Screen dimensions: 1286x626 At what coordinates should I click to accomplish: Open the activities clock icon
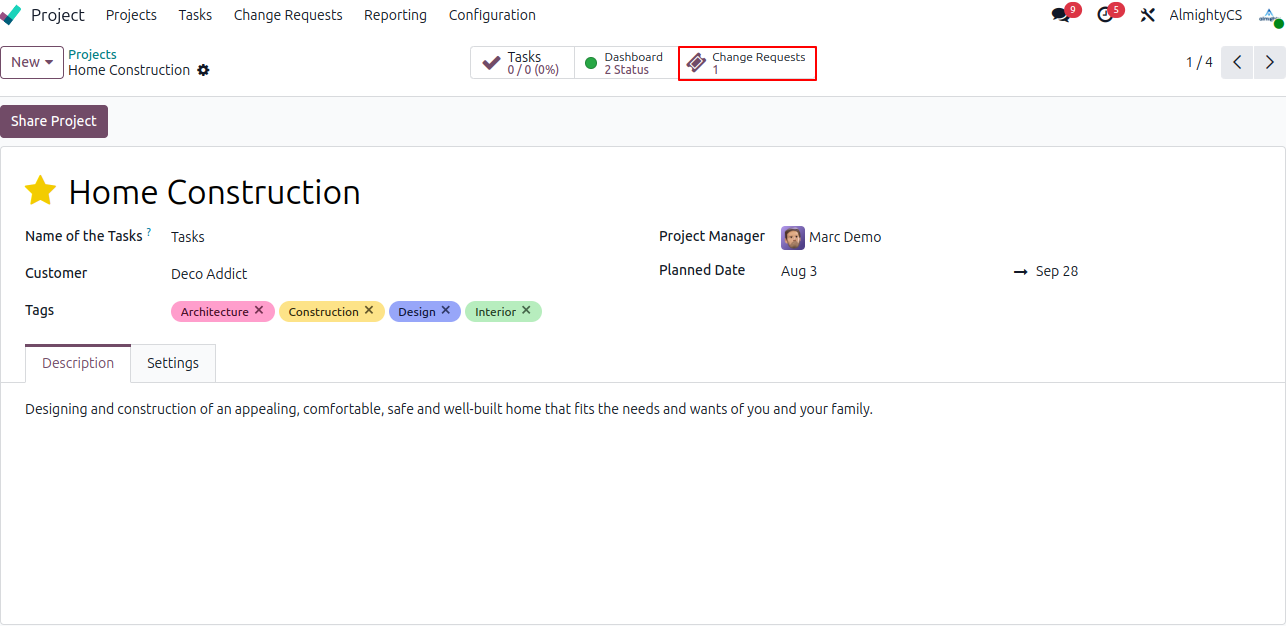1104,15
